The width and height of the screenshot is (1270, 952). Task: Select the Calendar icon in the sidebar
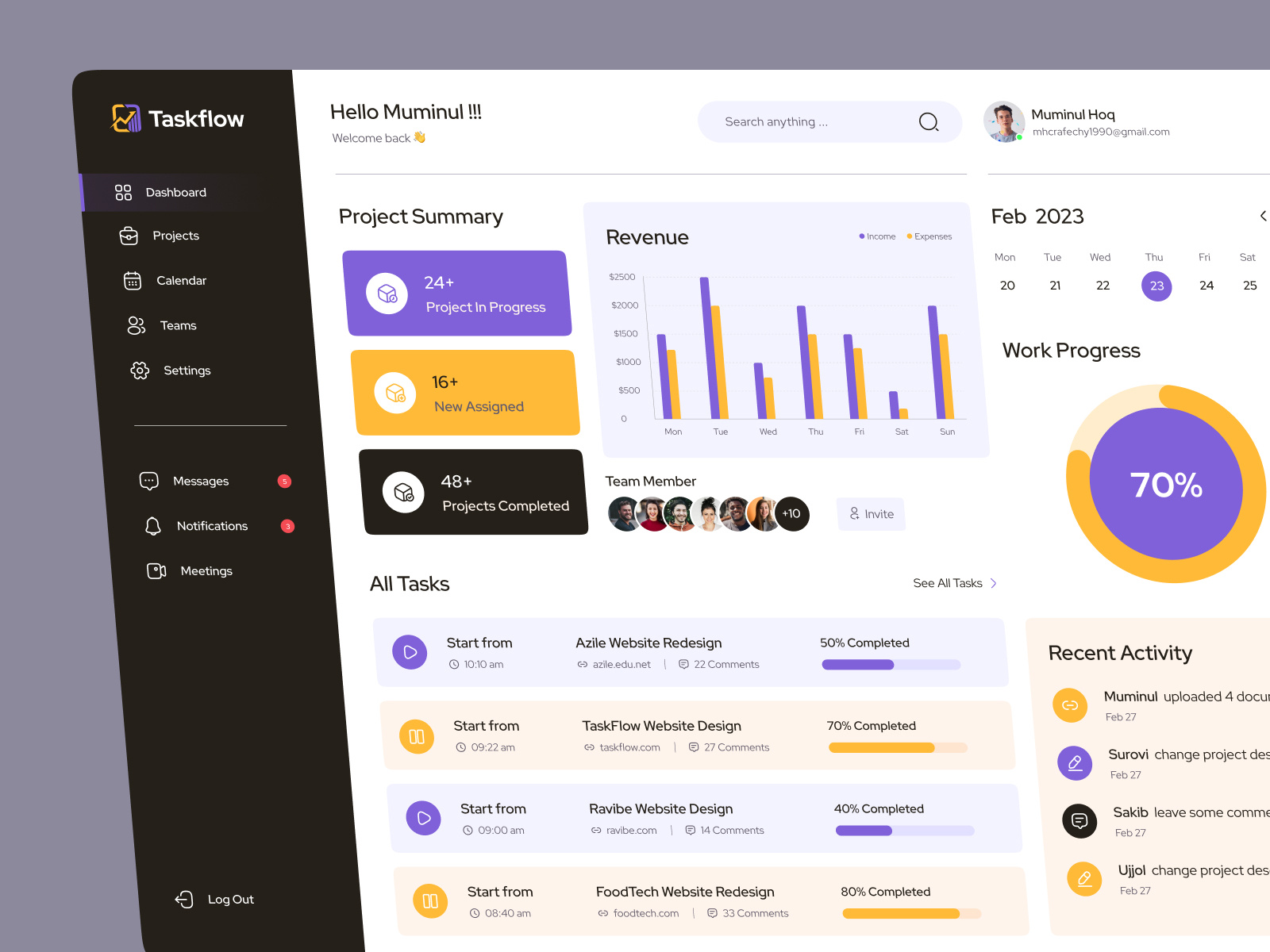[x=133, y=280]
